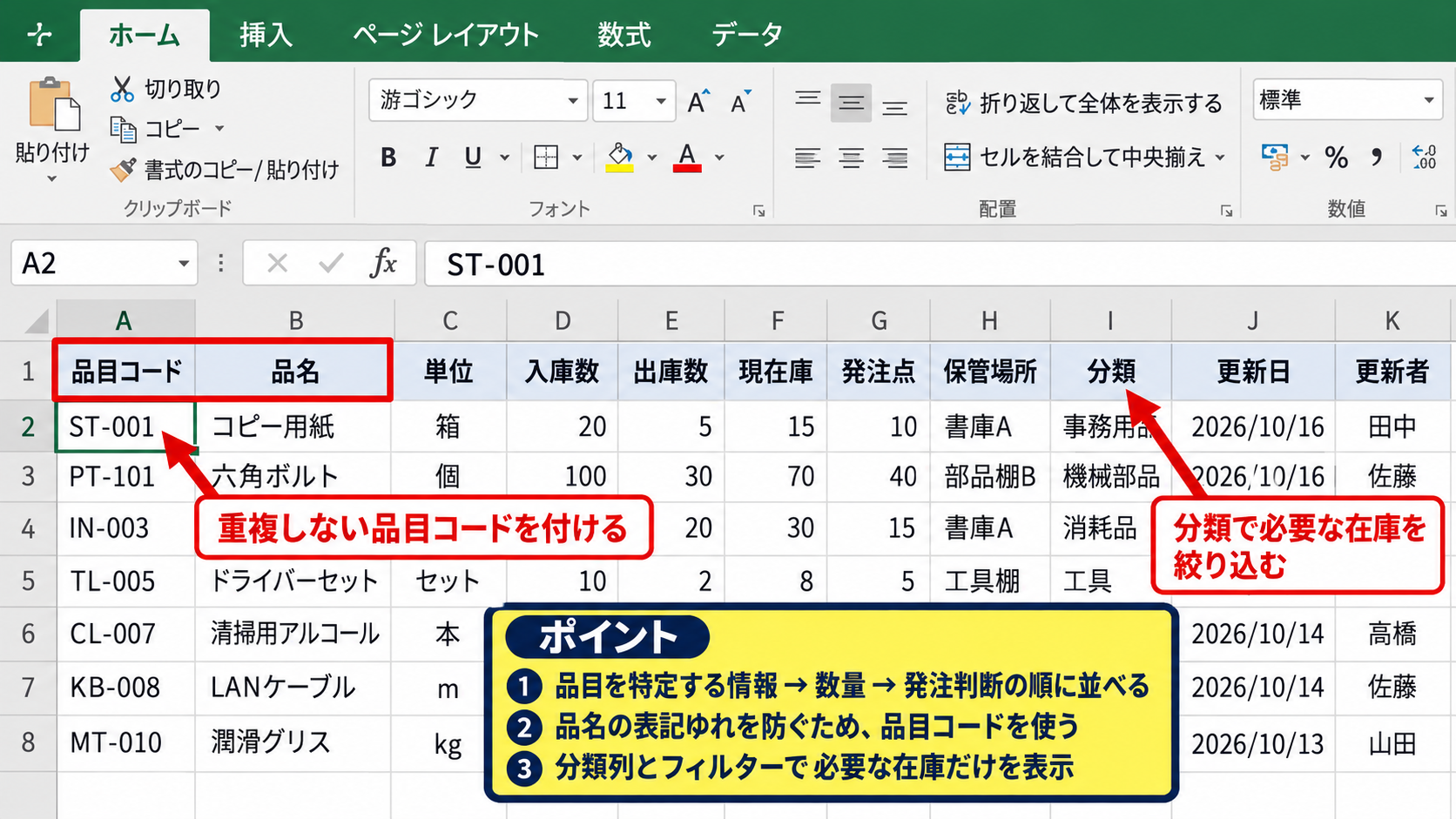Click the align right icon
The image size is (1456, 819).
click(x=894, y=158)
